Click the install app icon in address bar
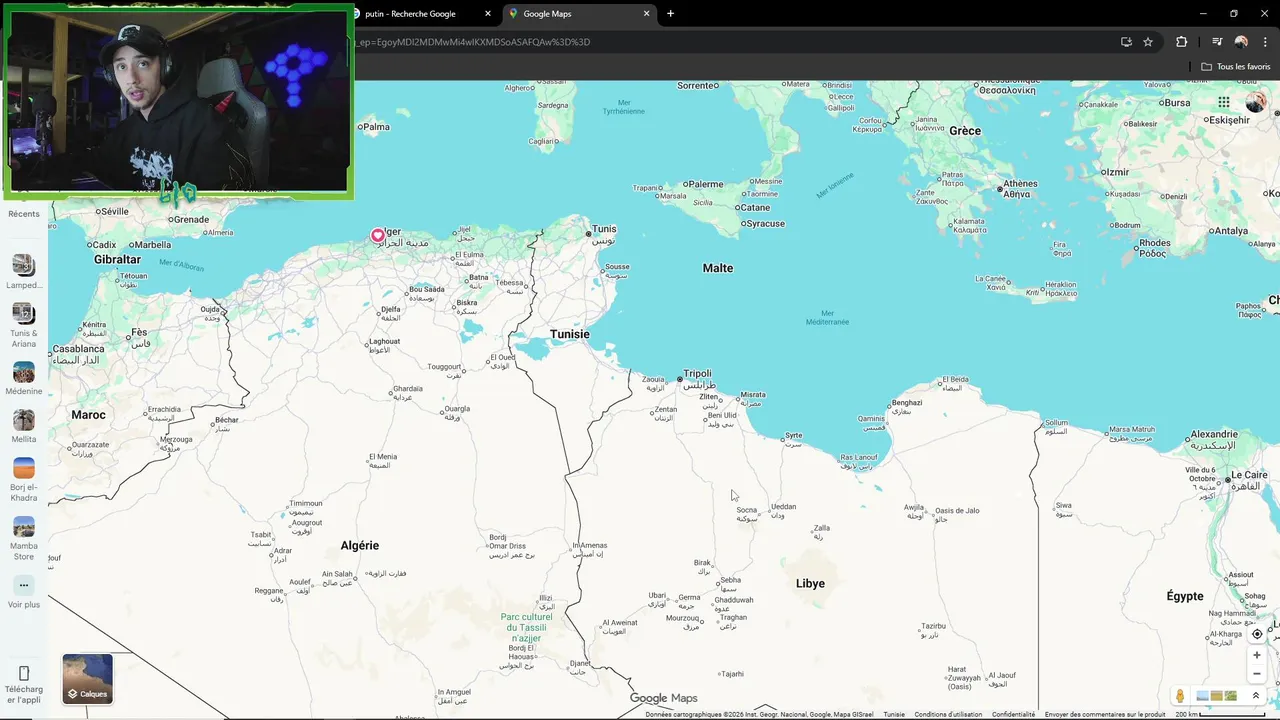Image resolution: width=1280 pixels, height=720 pixels. point(1126,42)
